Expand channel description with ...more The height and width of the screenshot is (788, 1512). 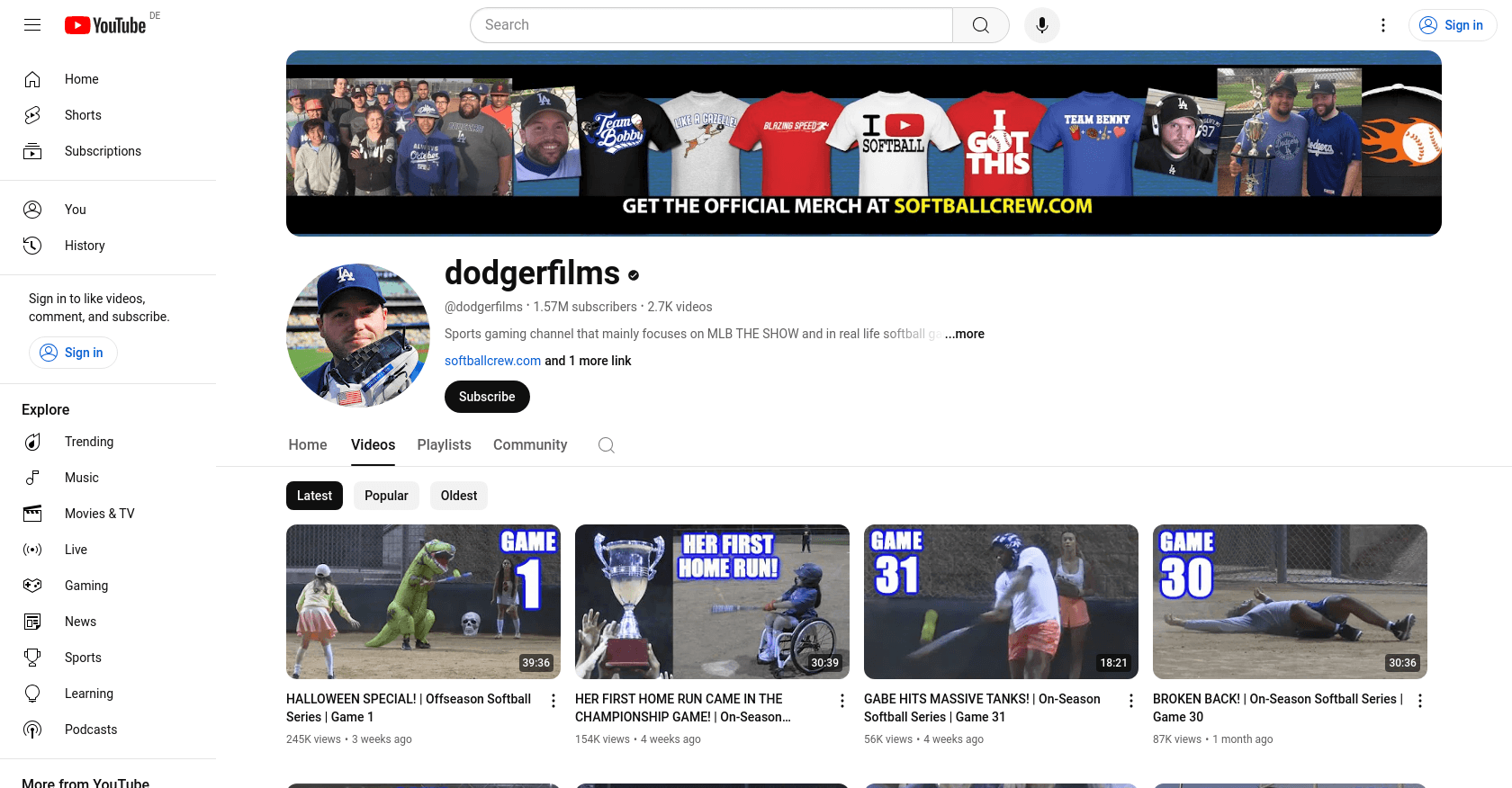[965, 334]
